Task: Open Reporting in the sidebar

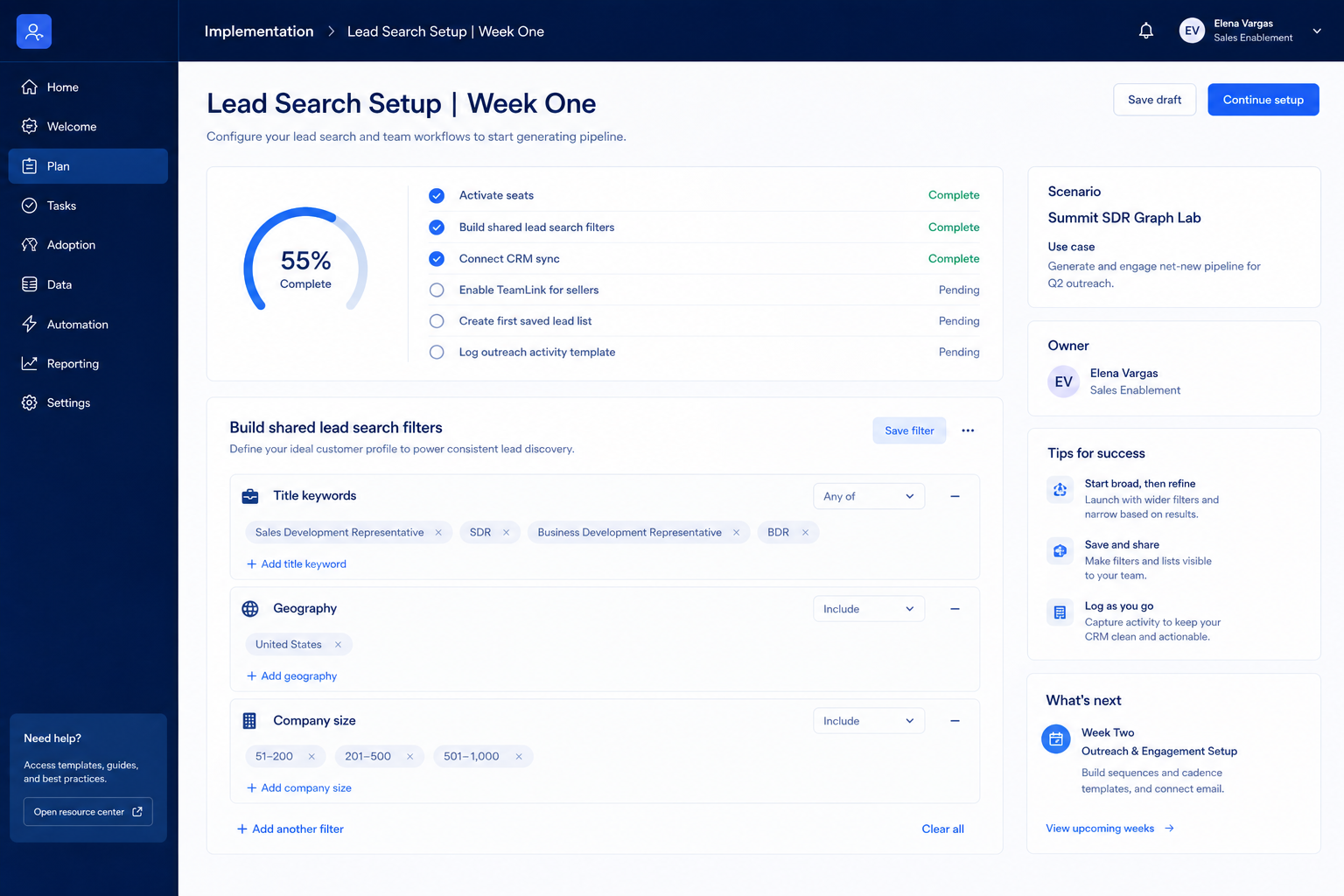Action: (87, 363)
